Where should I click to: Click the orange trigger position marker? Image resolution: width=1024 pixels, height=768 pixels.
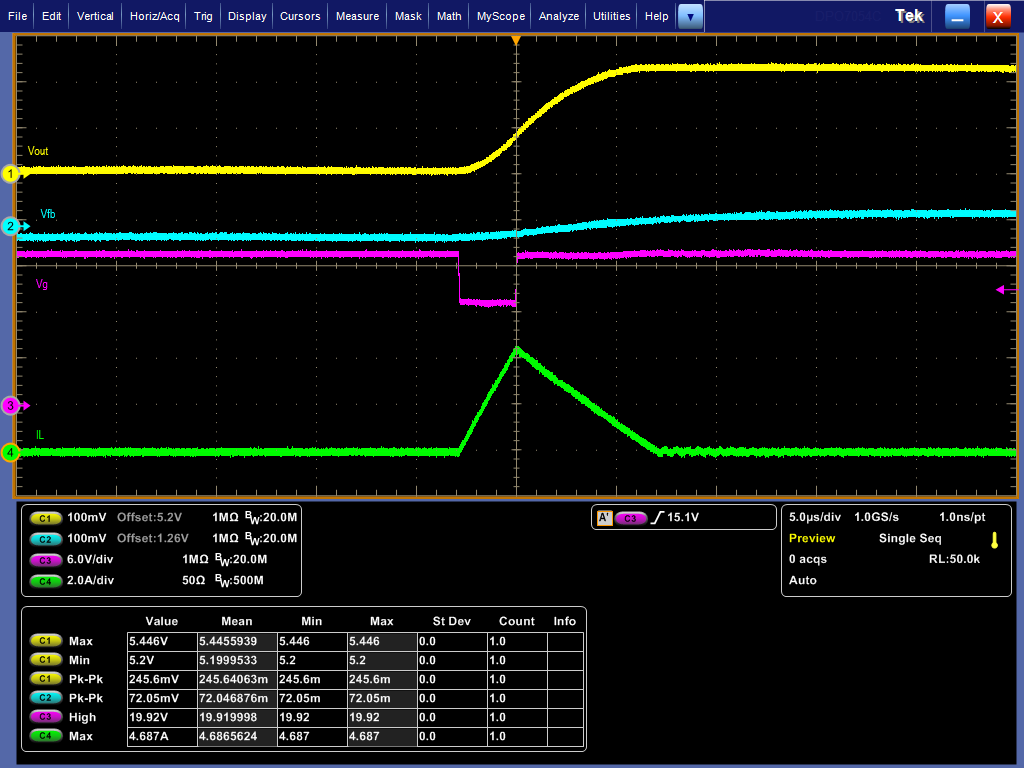[x=516, y=40]
